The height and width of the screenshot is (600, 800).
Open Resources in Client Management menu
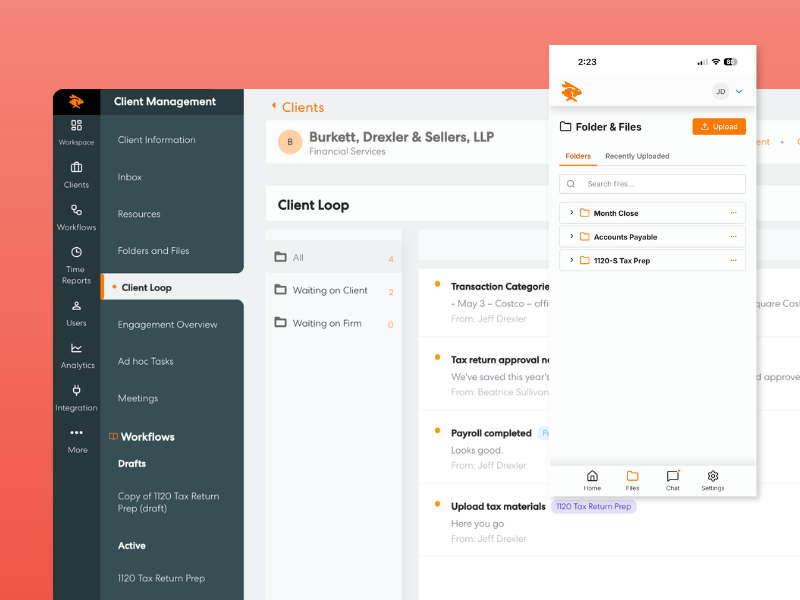point(139,214)
